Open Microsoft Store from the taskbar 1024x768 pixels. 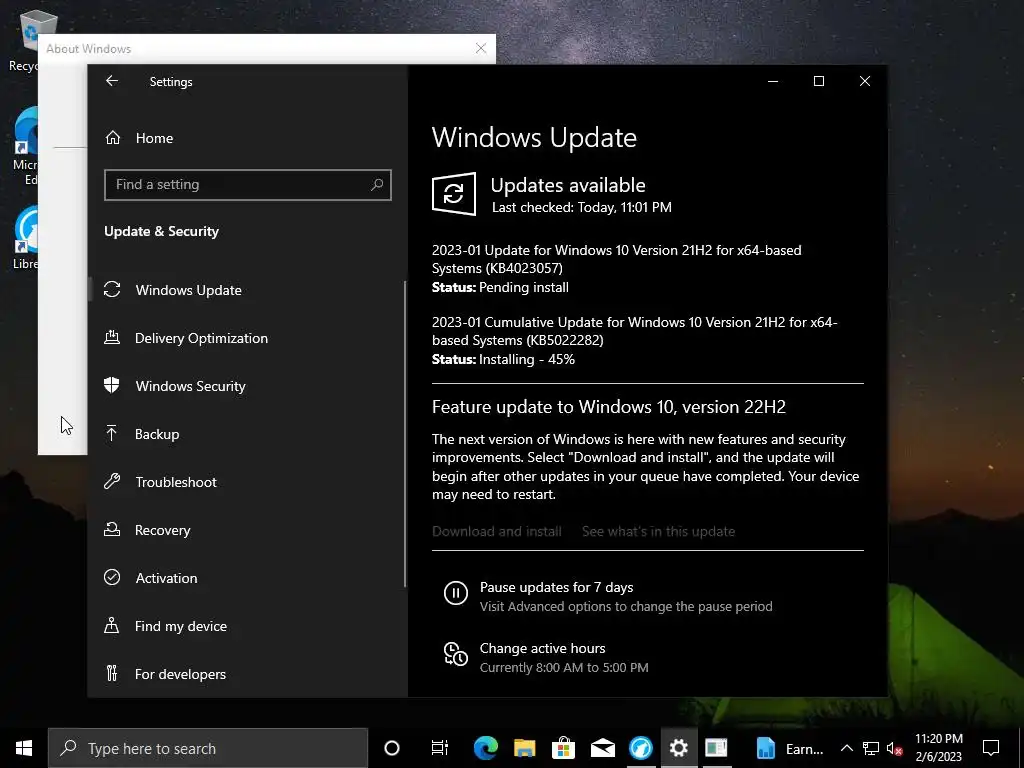pyautogui.click(x=563, y=748)
